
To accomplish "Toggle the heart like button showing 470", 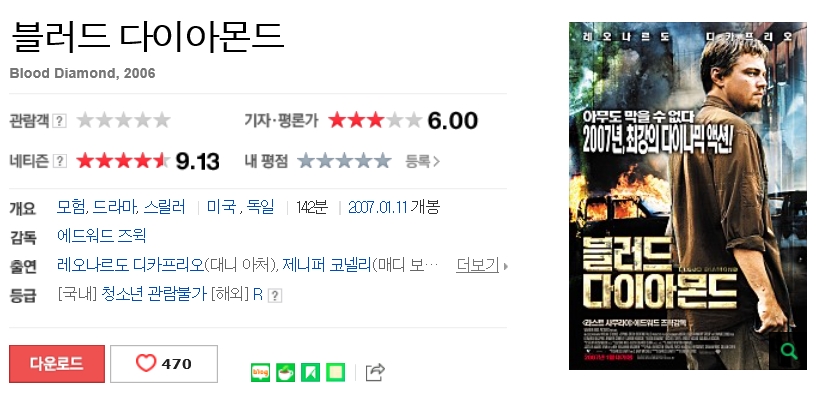I will click(164, 364).
